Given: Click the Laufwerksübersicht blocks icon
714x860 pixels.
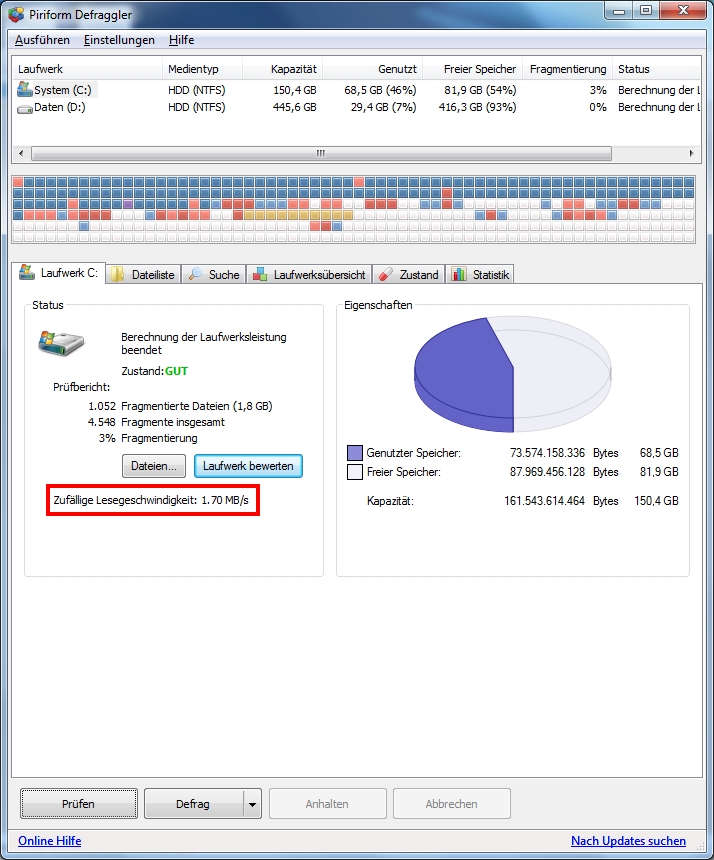Looking at the screenshot, I should point(260,274).
